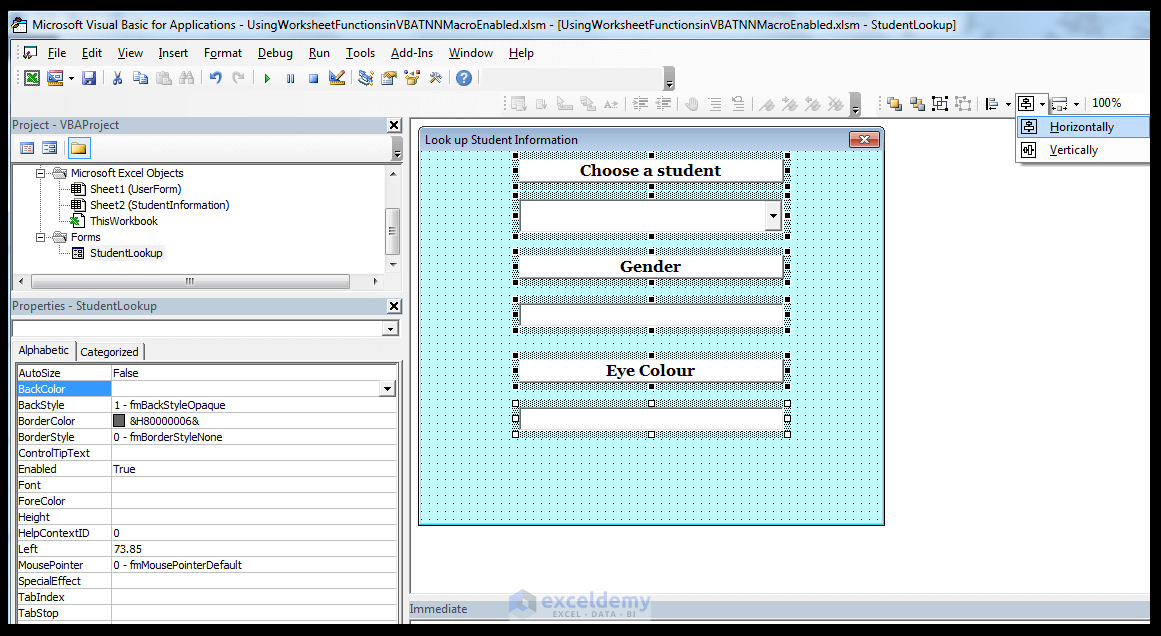Open the Properties Window icon

point(389,78)
